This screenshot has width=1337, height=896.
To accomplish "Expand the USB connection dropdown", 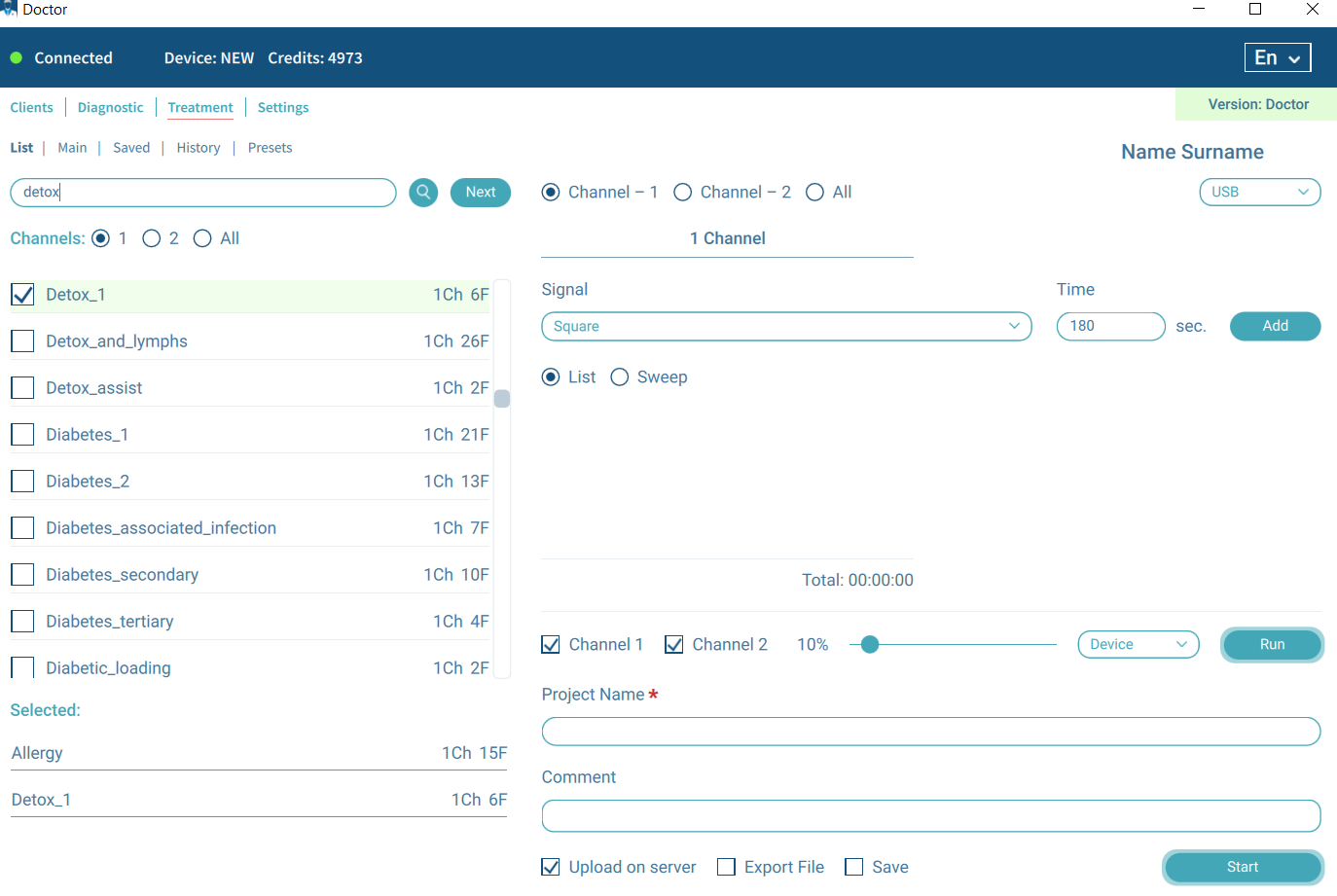I will point(1259,193).
